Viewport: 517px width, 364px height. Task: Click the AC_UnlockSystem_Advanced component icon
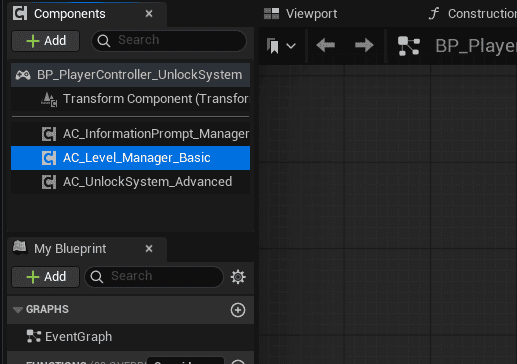(x=49, y=182)
